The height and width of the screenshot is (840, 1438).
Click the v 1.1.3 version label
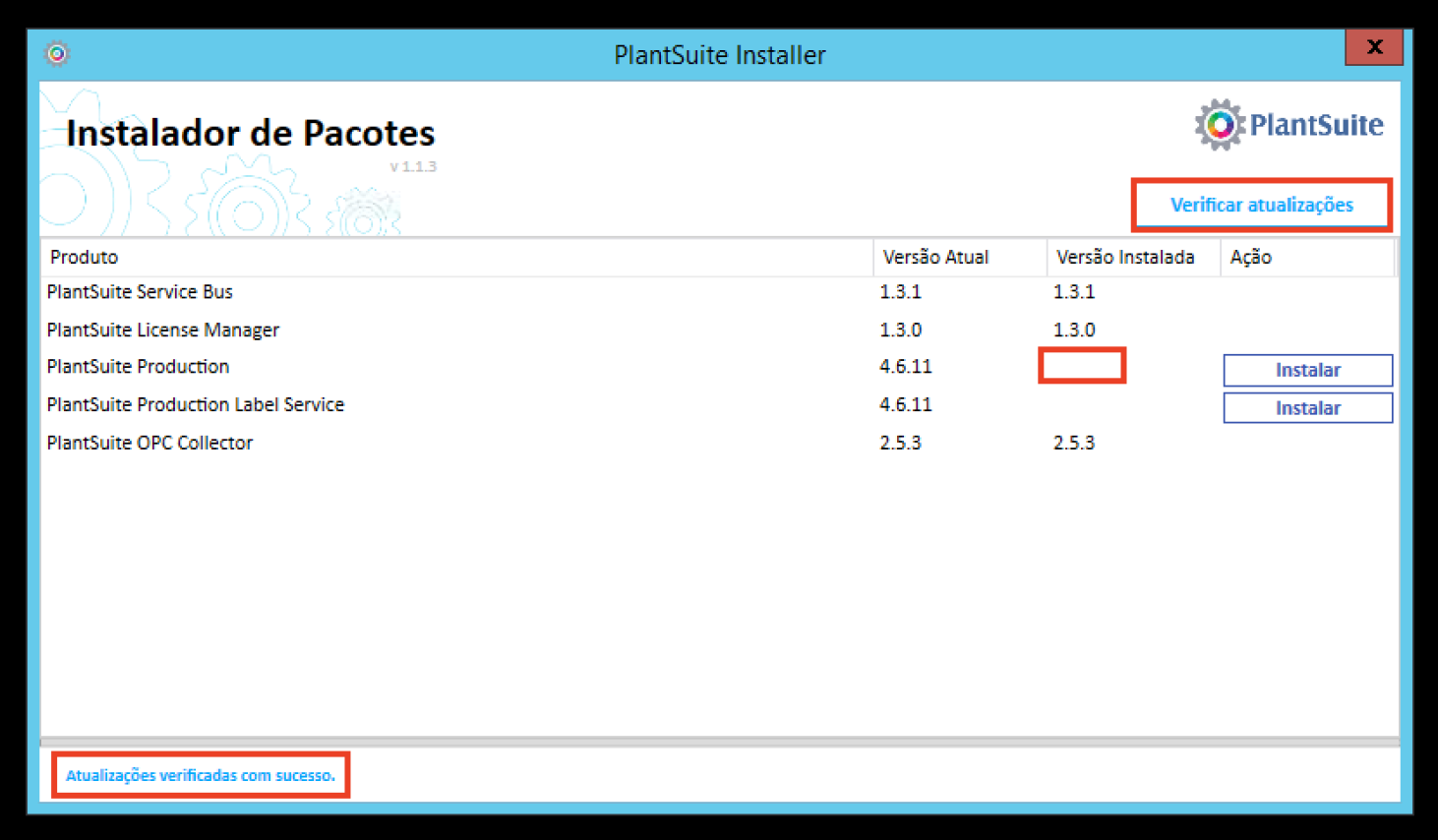pos(413,166)
